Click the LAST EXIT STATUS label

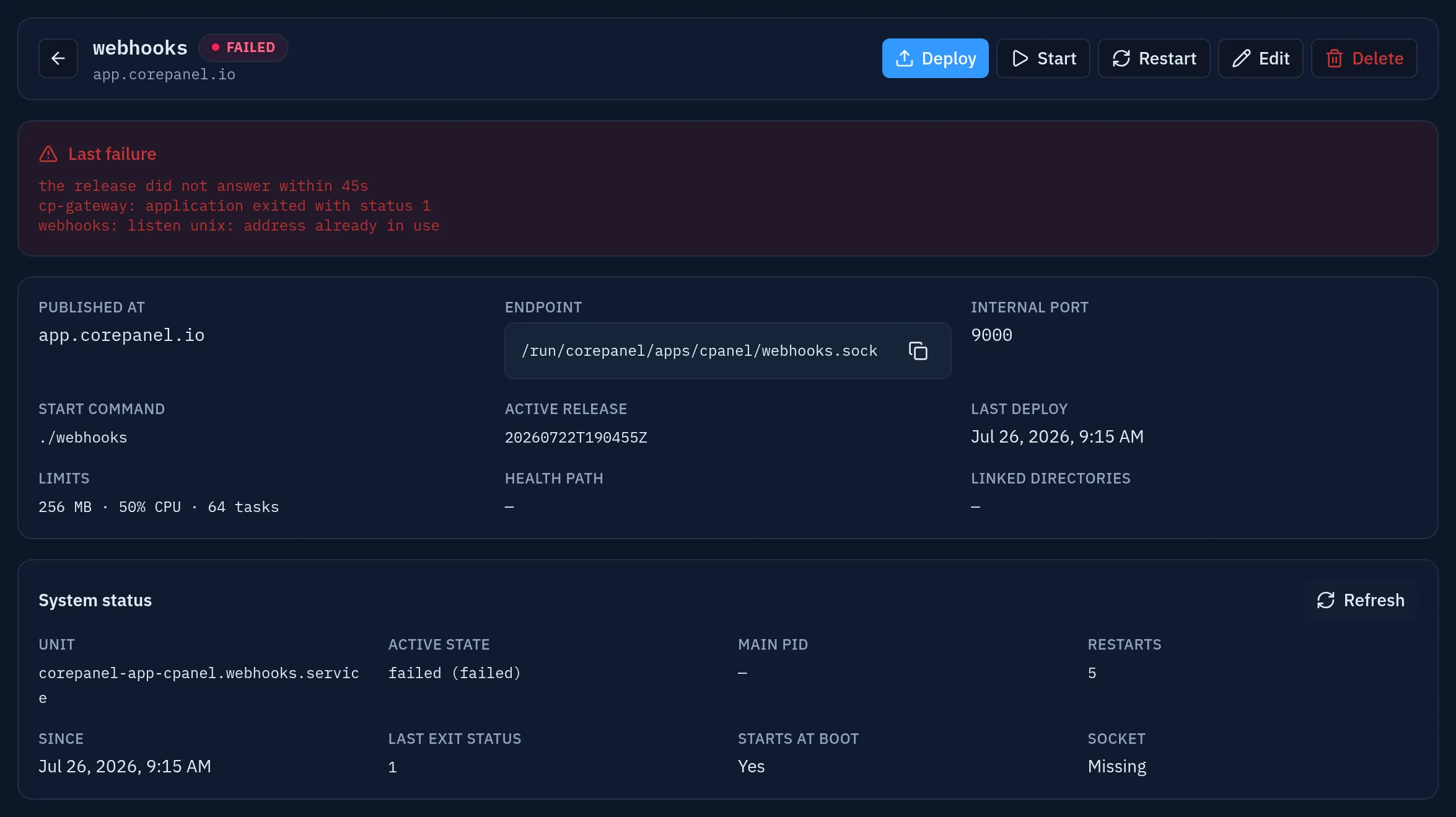coord(454,739)
